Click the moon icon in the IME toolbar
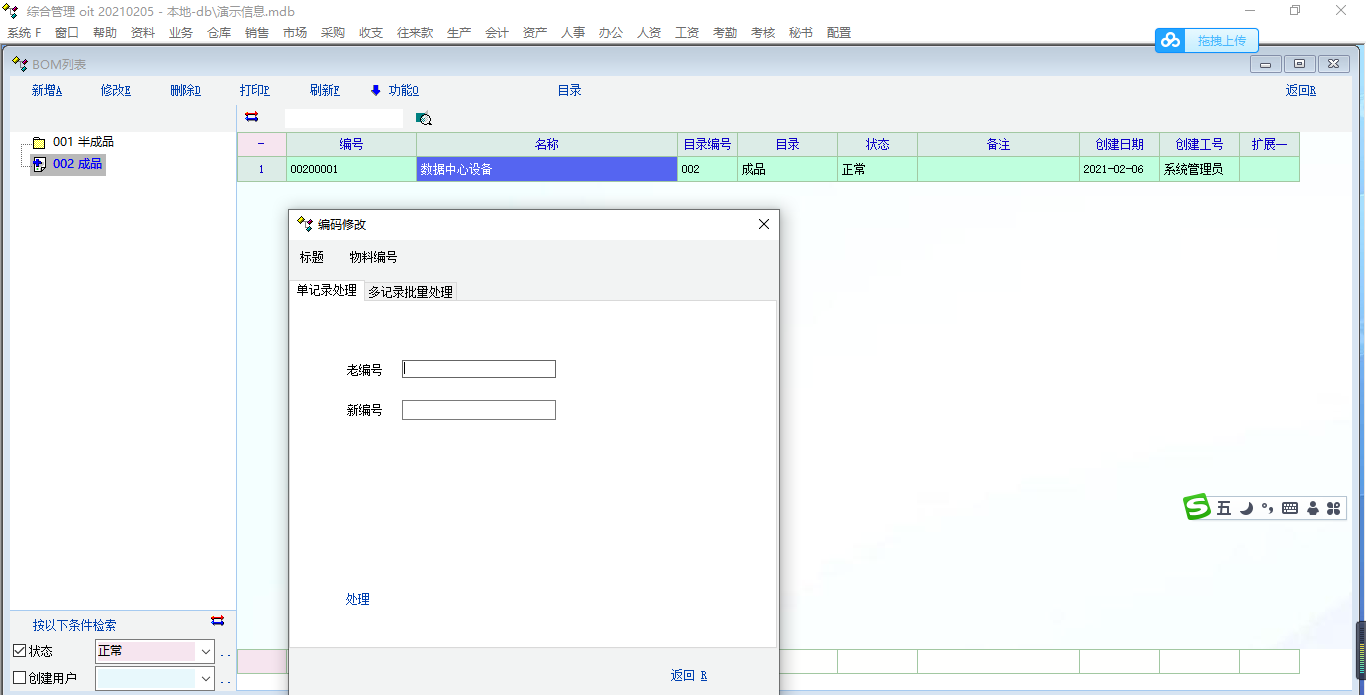Screen dimensions: 1366x695 tap(1246, 508)
